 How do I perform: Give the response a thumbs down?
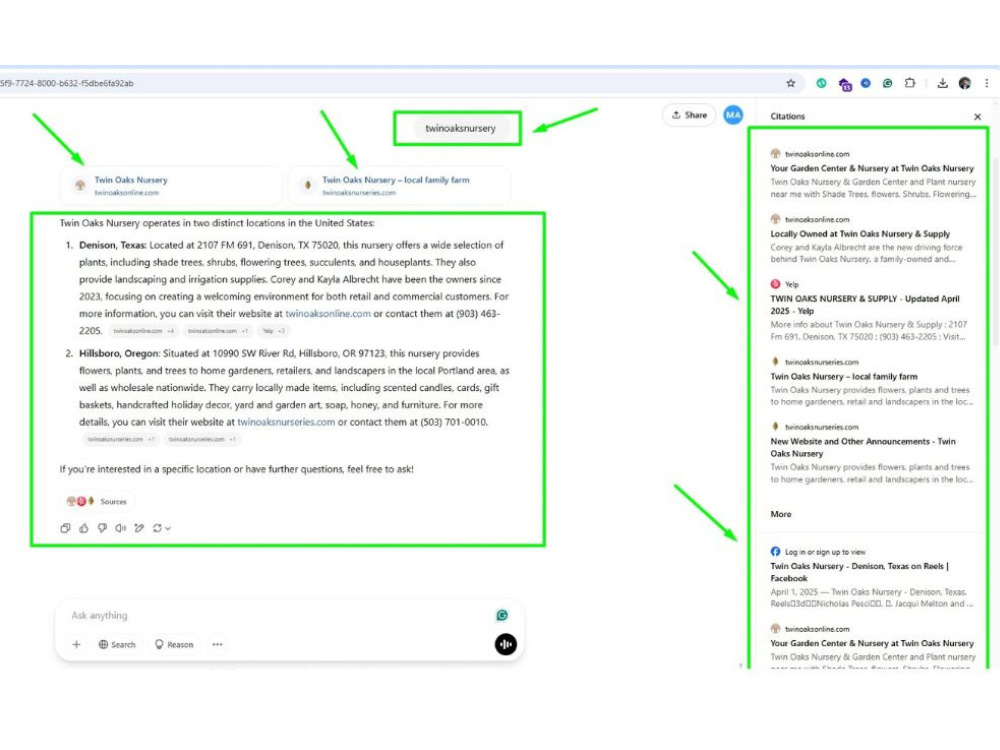pos(102,528)
